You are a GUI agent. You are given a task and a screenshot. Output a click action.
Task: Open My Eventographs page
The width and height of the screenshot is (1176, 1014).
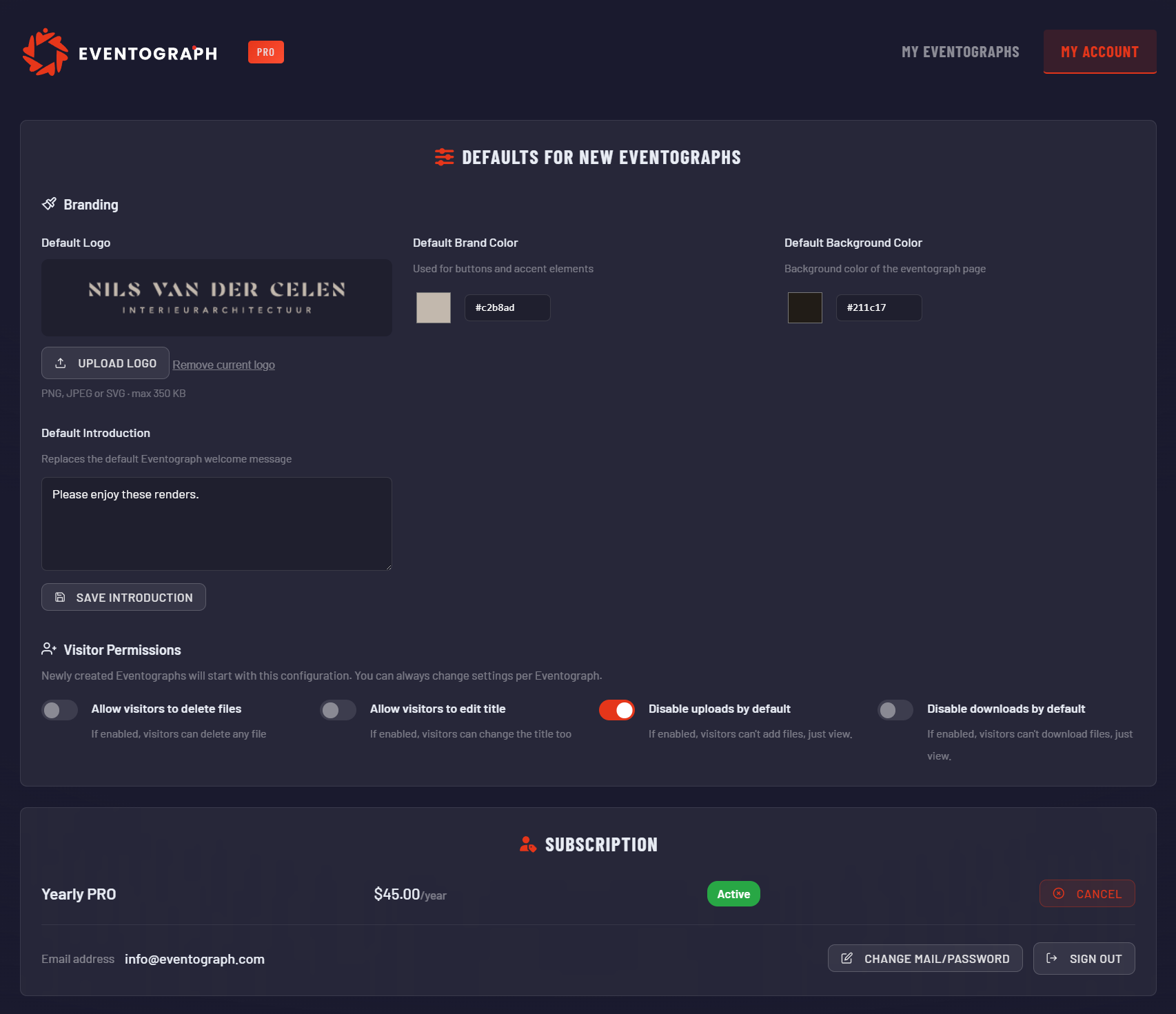(960, 52)
